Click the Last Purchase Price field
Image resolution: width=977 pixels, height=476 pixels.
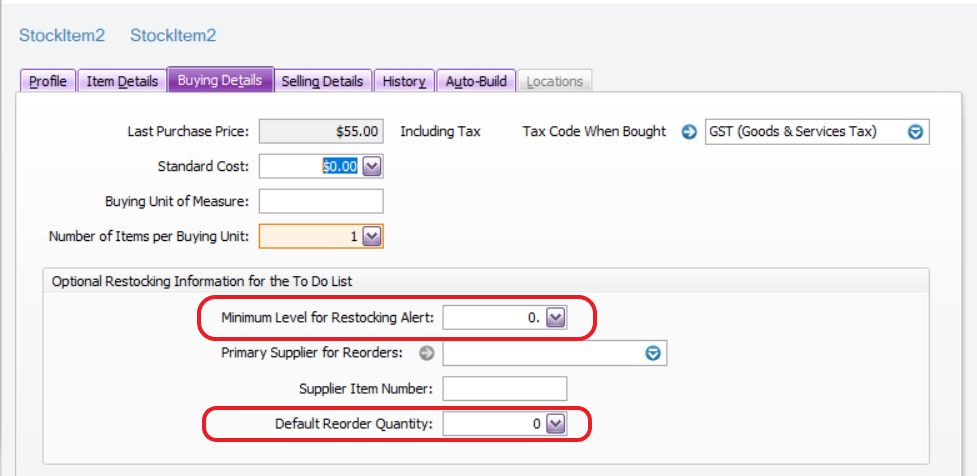(x=320, y=132)
